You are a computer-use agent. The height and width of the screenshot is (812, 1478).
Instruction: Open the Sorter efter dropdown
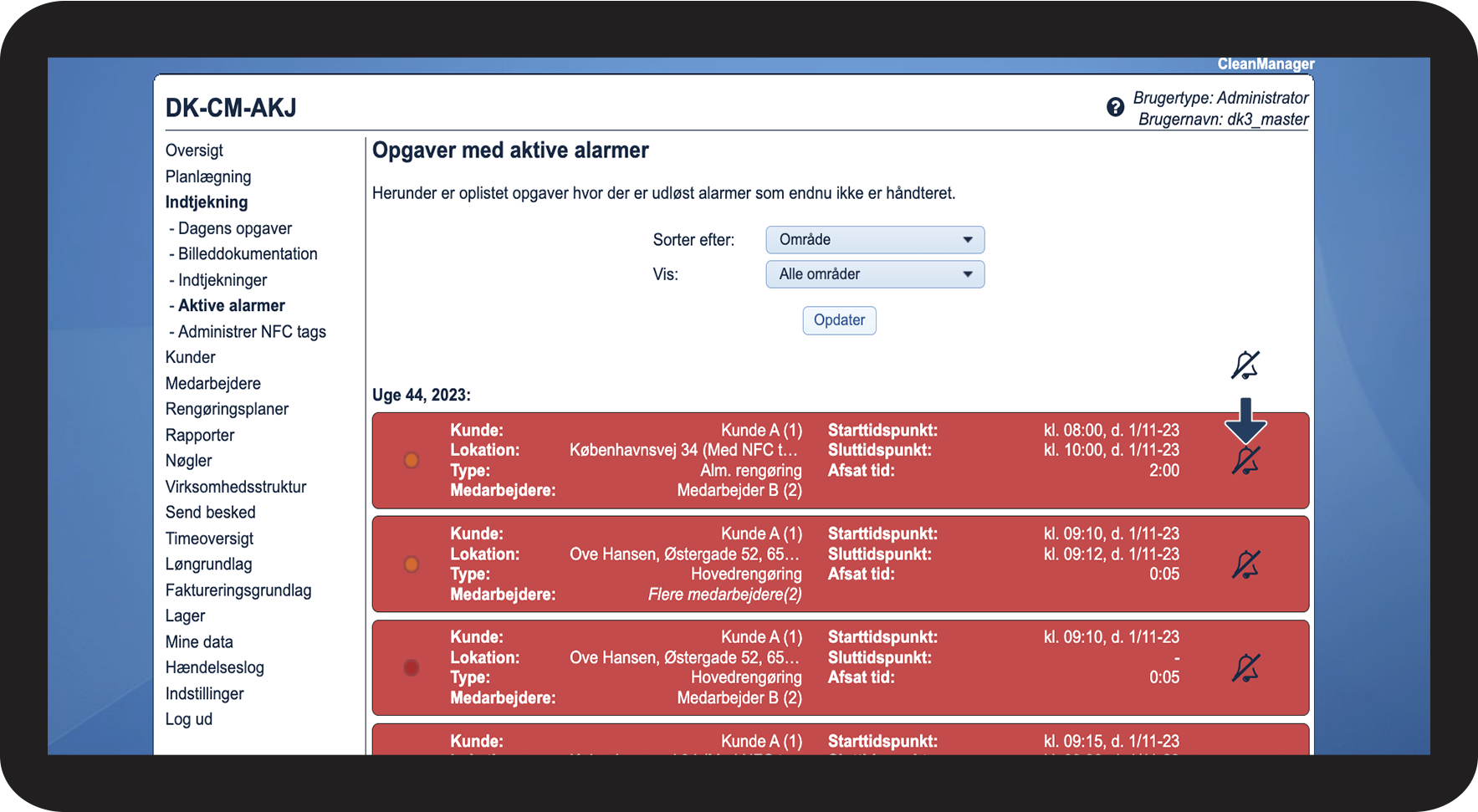874,240
